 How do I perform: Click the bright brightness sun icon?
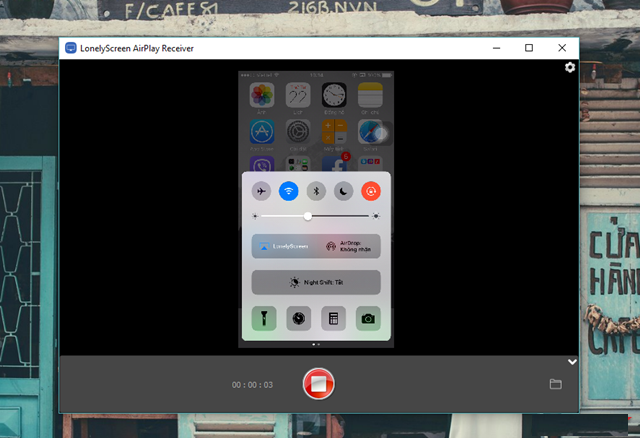(x=376, y=216)
